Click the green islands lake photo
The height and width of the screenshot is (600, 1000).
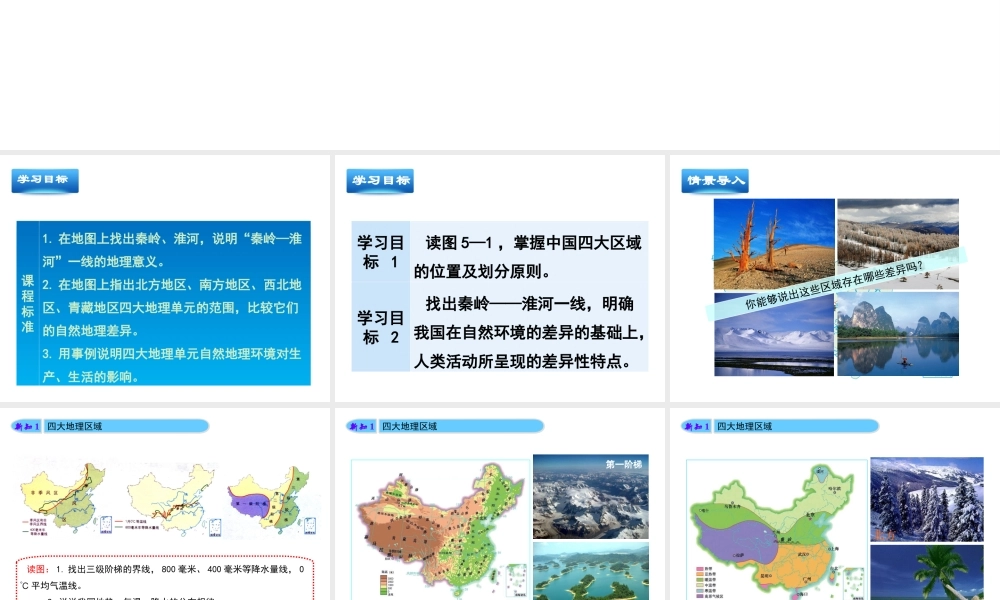[x=591, y=571]
